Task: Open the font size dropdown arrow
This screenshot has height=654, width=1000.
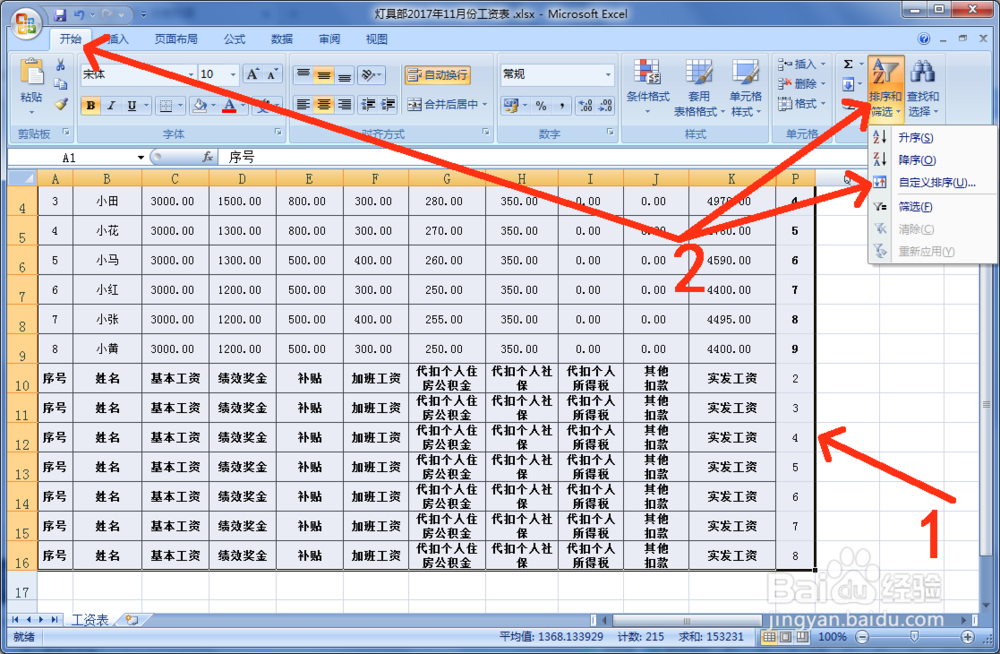Action: [233, 75]
